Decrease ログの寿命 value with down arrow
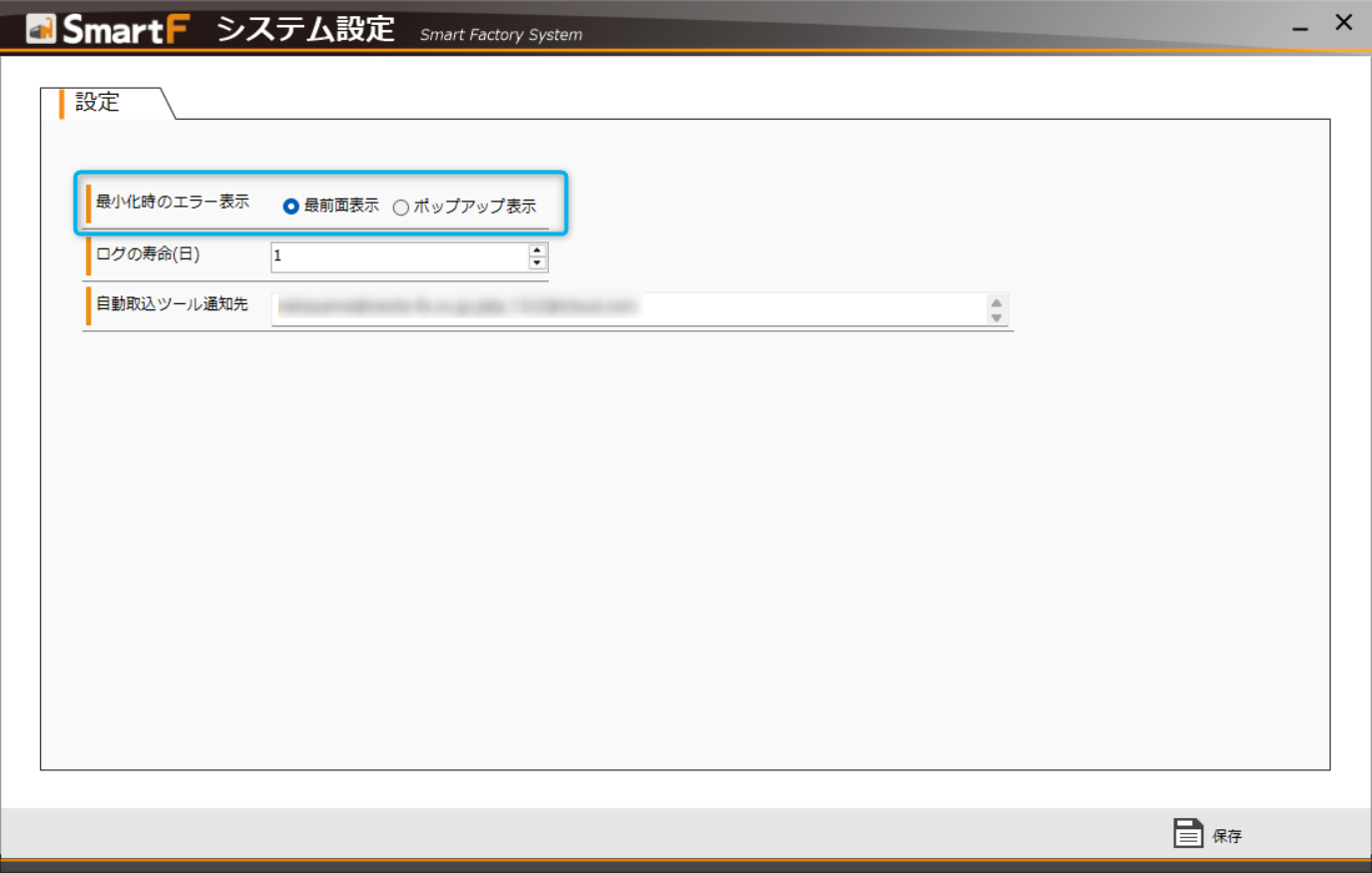This screenshot has height=873, width=1372. (x=537, y=263)
